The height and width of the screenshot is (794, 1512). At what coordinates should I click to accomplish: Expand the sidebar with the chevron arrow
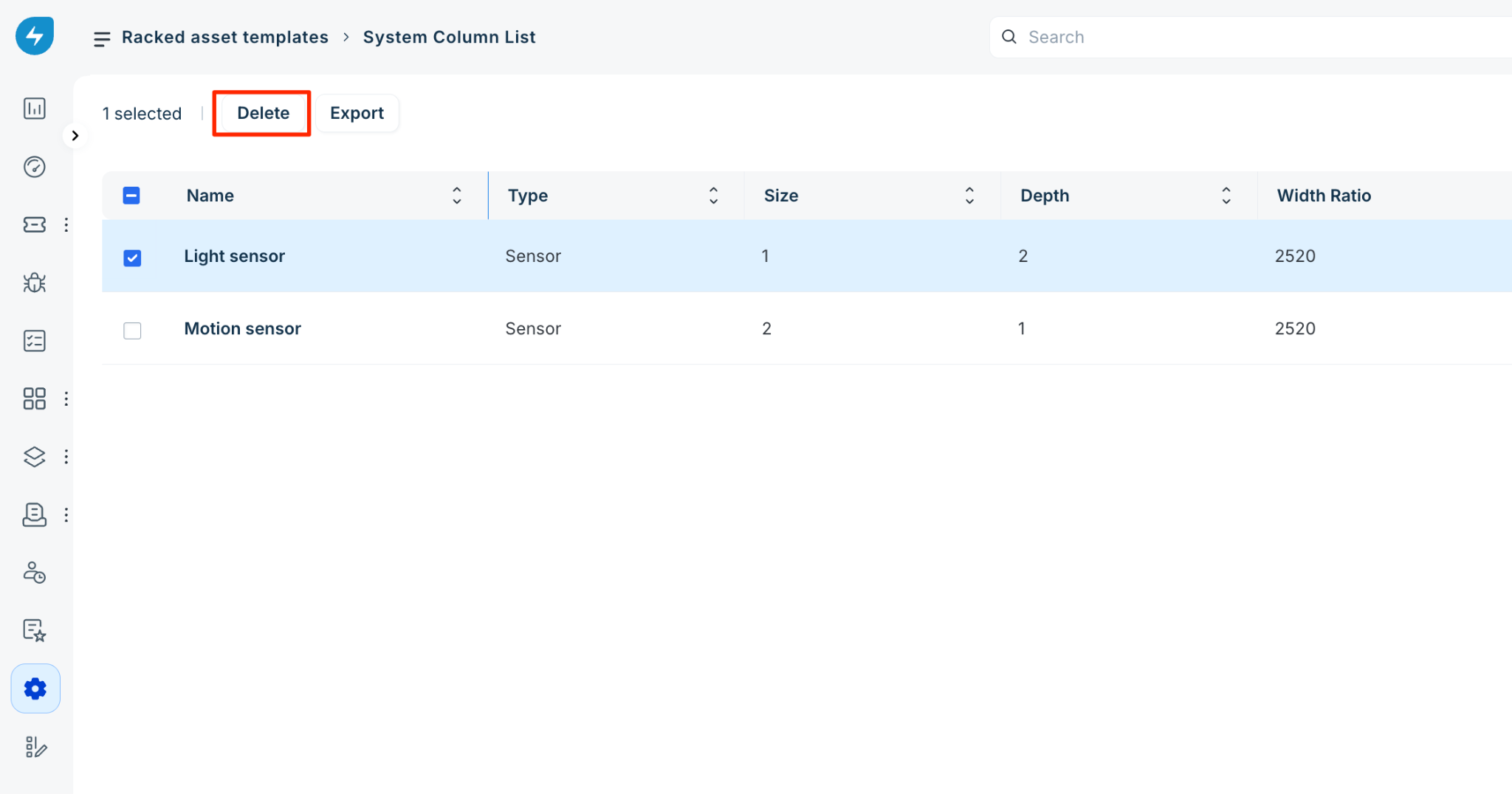point(75,136)
